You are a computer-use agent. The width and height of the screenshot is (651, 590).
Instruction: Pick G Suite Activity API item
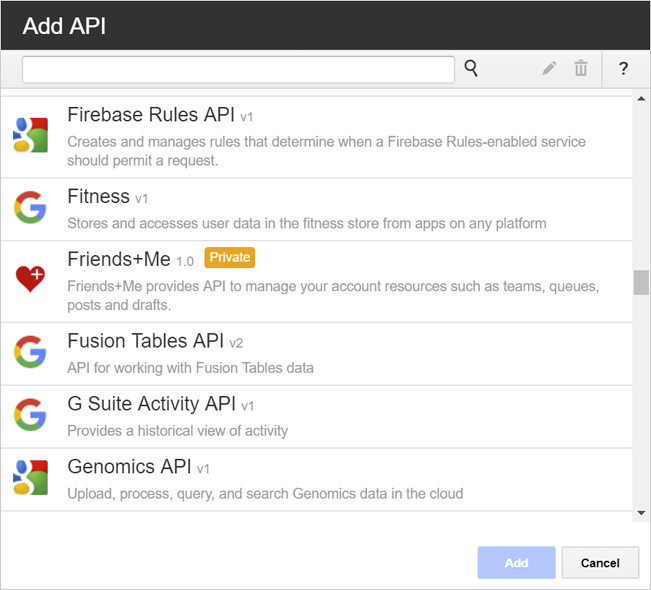click(317, 417)
